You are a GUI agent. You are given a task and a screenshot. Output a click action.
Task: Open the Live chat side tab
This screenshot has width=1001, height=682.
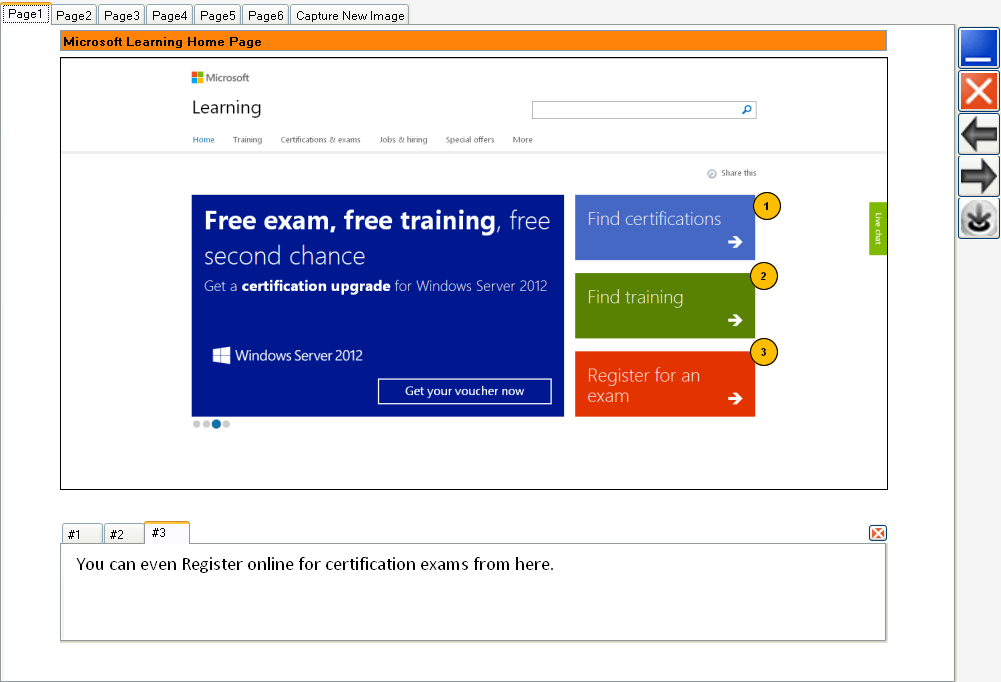pos(878,228)
